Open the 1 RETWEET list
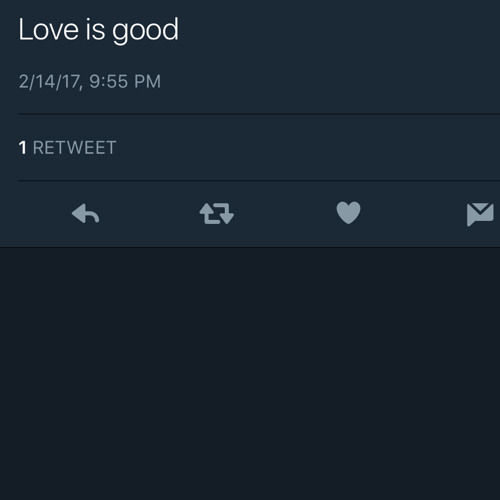 point(67,147)
